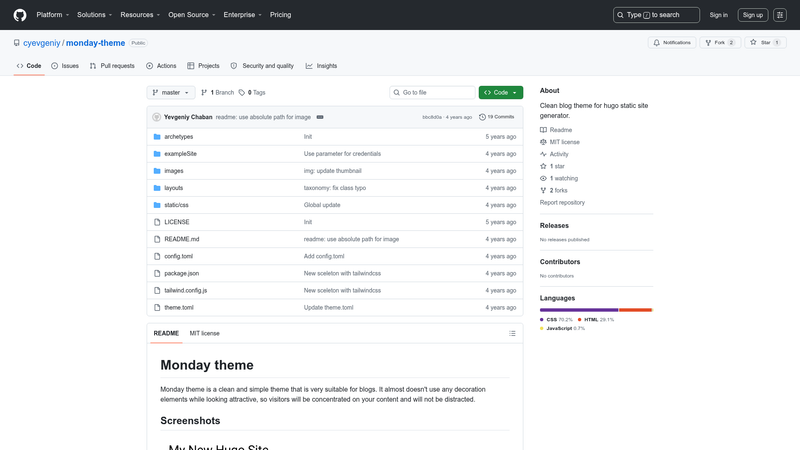Open the 0 Tags link
The height and width of the screenshot is (450, 800).
252,92
